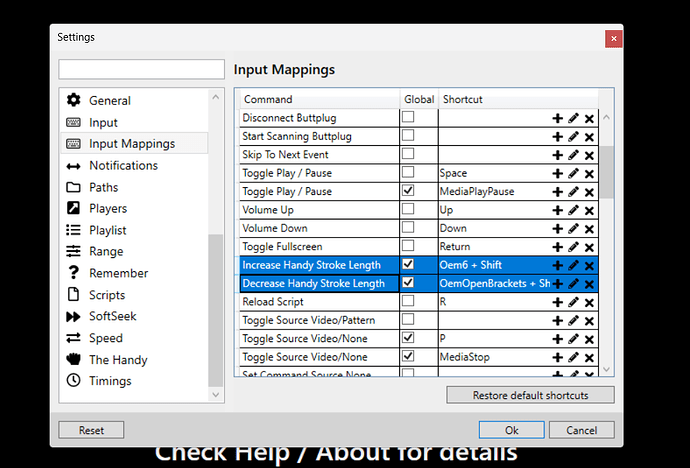Delete the Decrease Handy Stroke Length shortcut
This screenshot has height=468, width=690.
click(589, 284)
